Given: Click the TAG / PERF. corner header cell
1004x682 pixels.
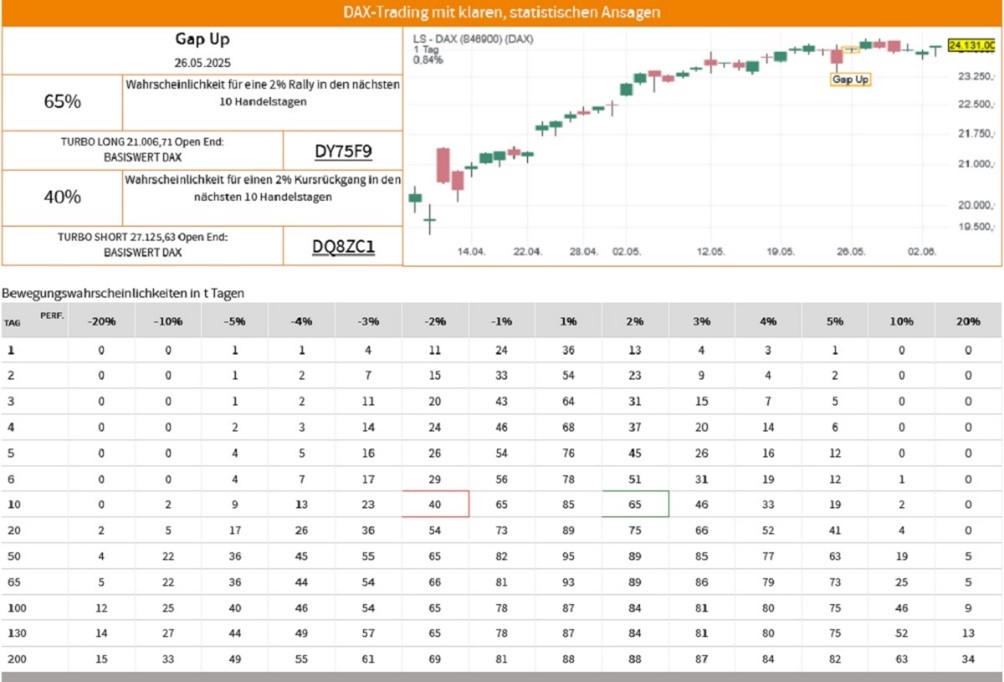Looking at the screenshot, I should coord(35,320).
